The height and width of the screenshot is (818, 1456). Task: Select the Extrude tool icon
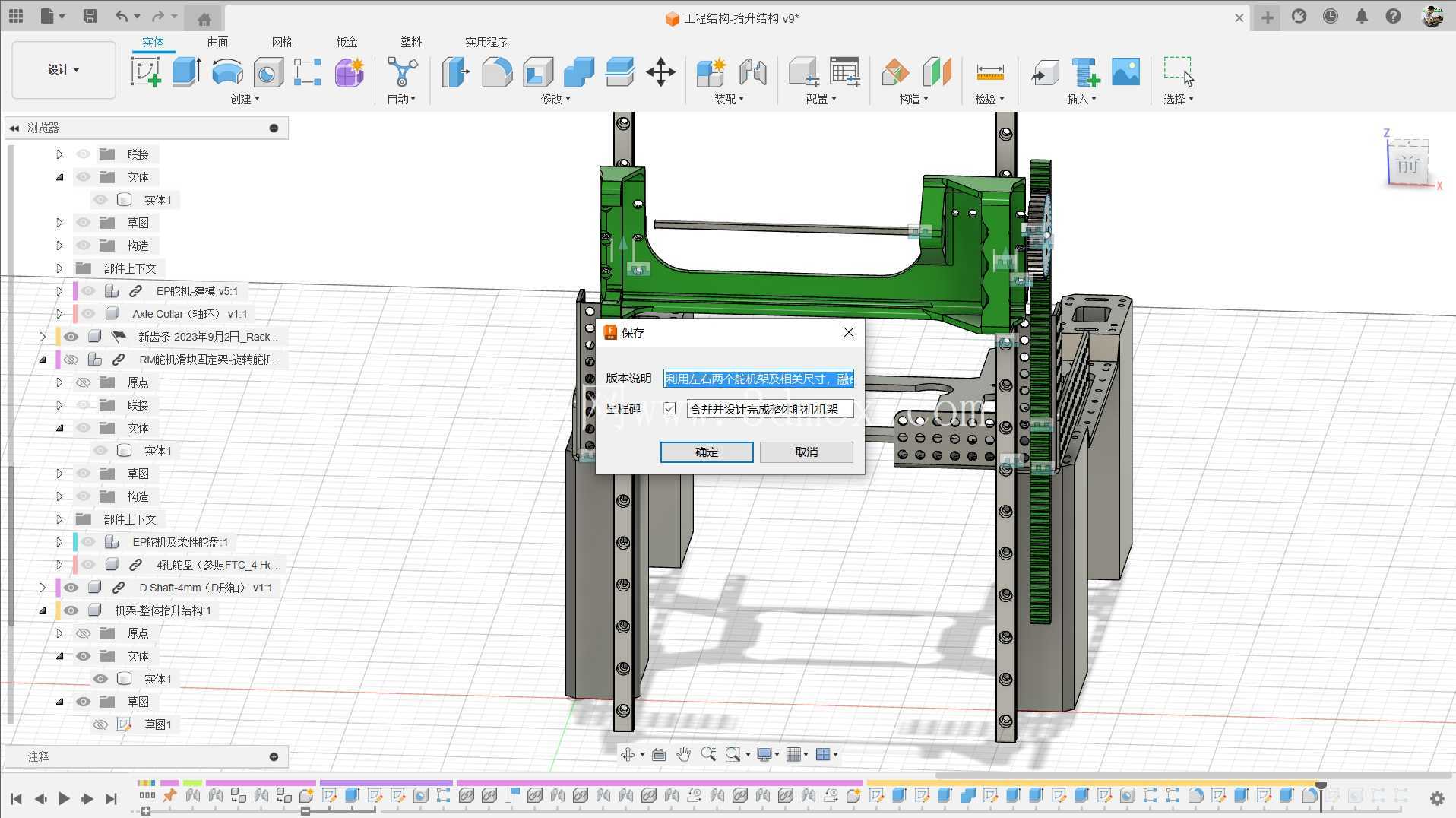coord(186,72)
